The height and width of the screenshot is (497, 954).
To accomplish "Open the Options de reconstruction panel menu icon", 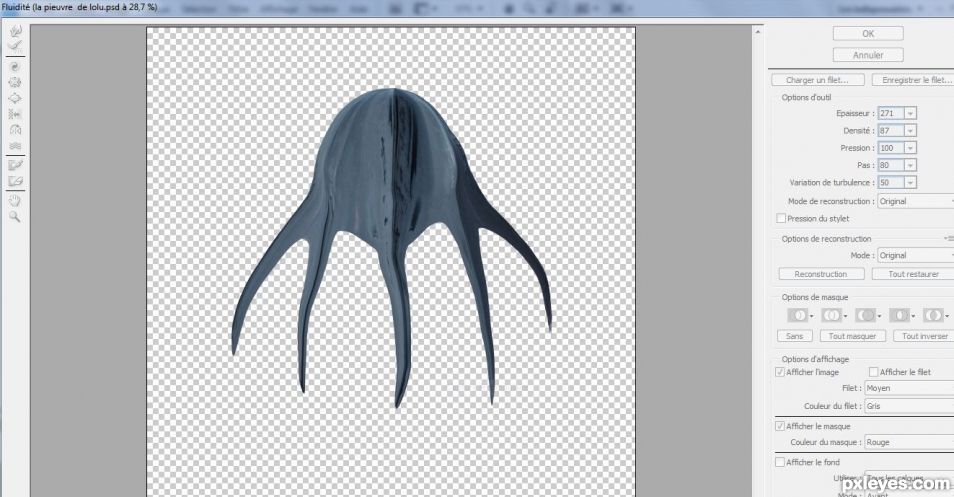I will pos(949,238).
